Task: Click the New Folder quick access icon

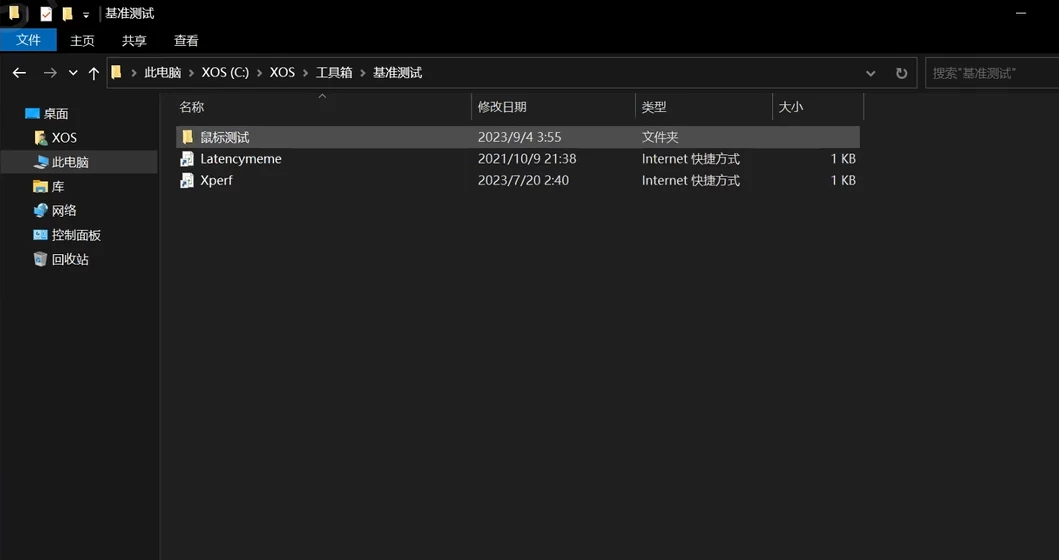Action: (67, 14)
